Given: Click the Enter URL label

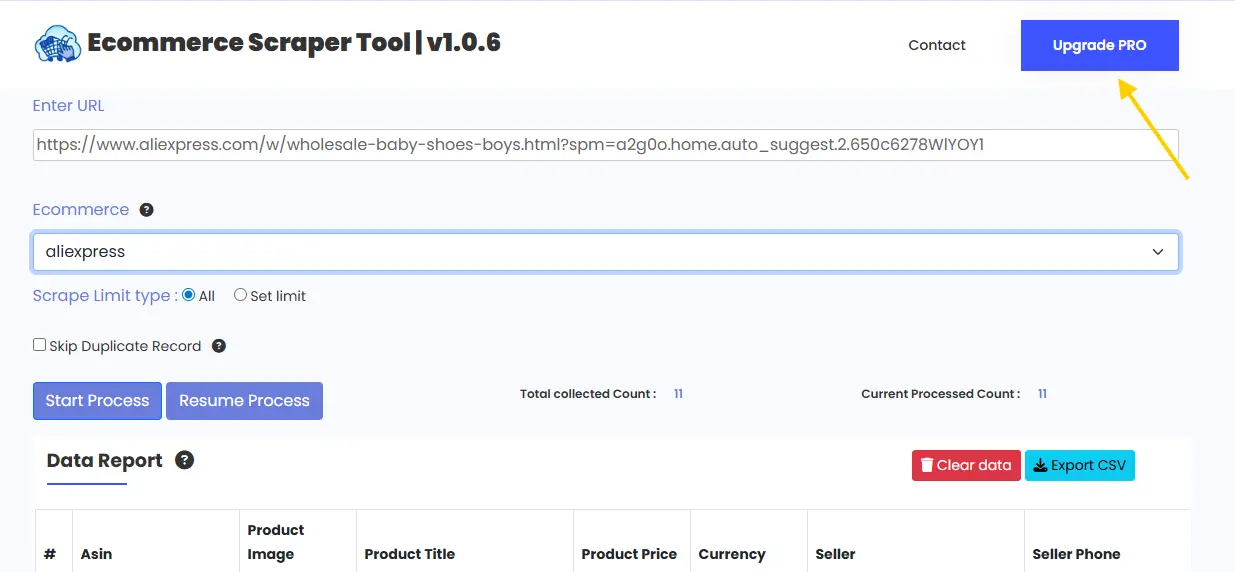Looking at the screenshot, I should point(68,105).
